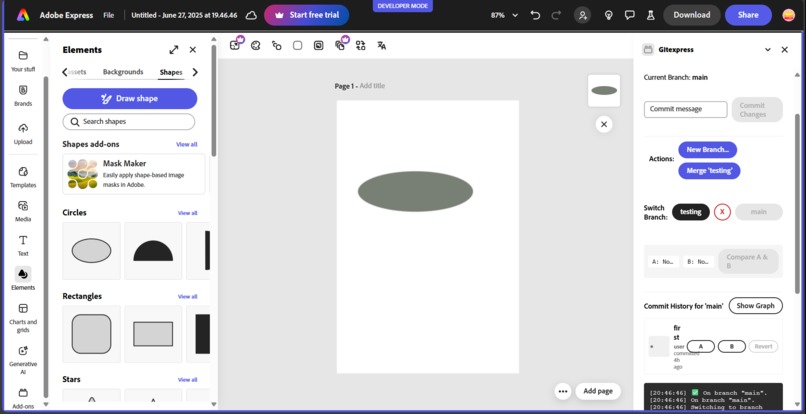Viewport: 806px width, 414px height.
Task: View all Stars shapes
Action: (188, 380)
